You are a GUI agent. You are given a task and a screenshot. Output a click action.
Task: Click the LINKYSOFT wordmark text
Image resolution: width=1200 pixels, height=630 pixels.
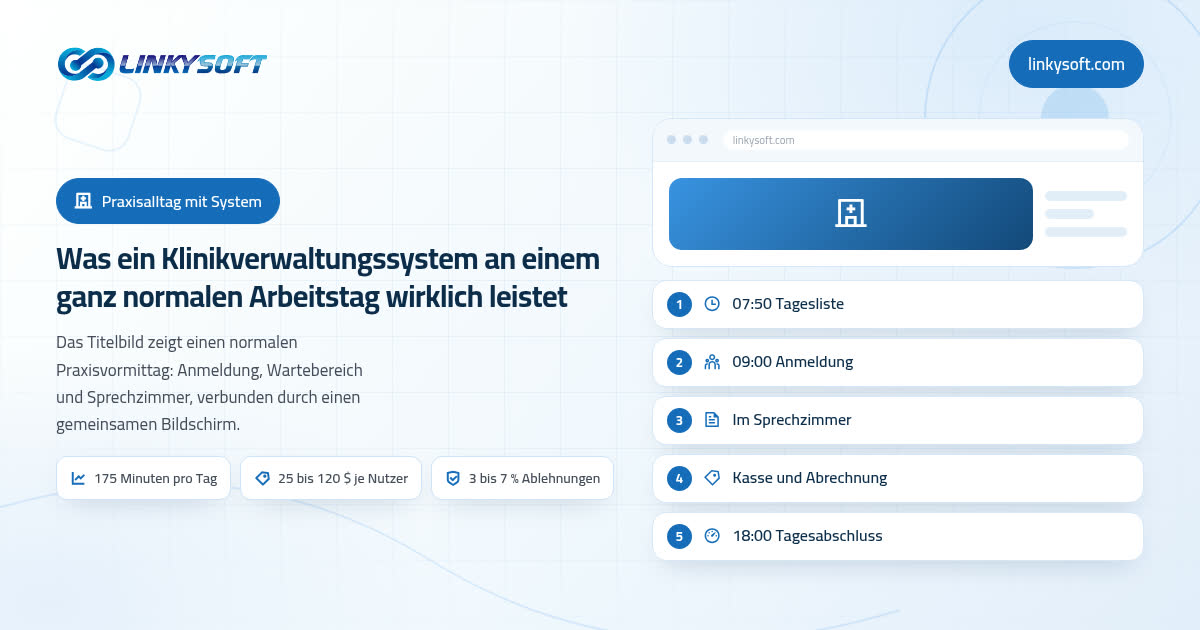point(193,65)
